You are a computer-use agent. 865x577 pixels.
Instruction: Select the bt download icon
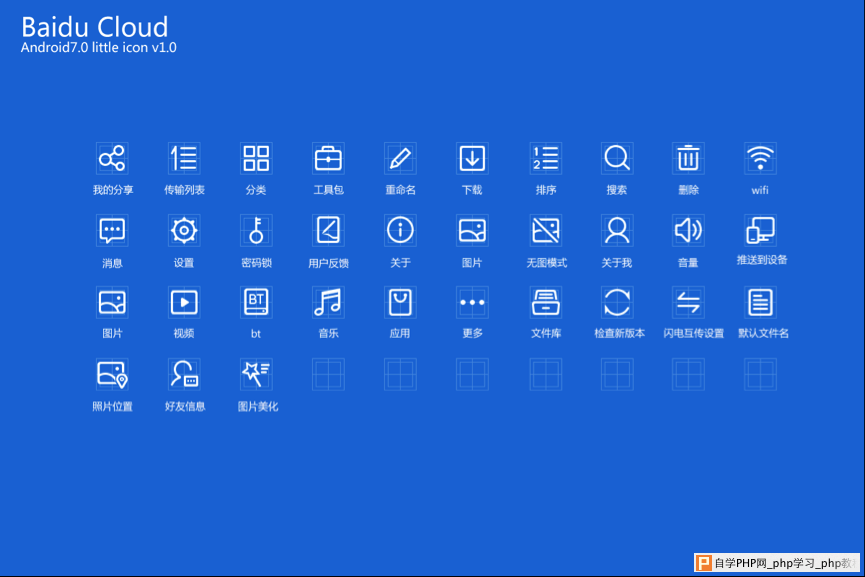pyautogui.click(x=256, y=302)
